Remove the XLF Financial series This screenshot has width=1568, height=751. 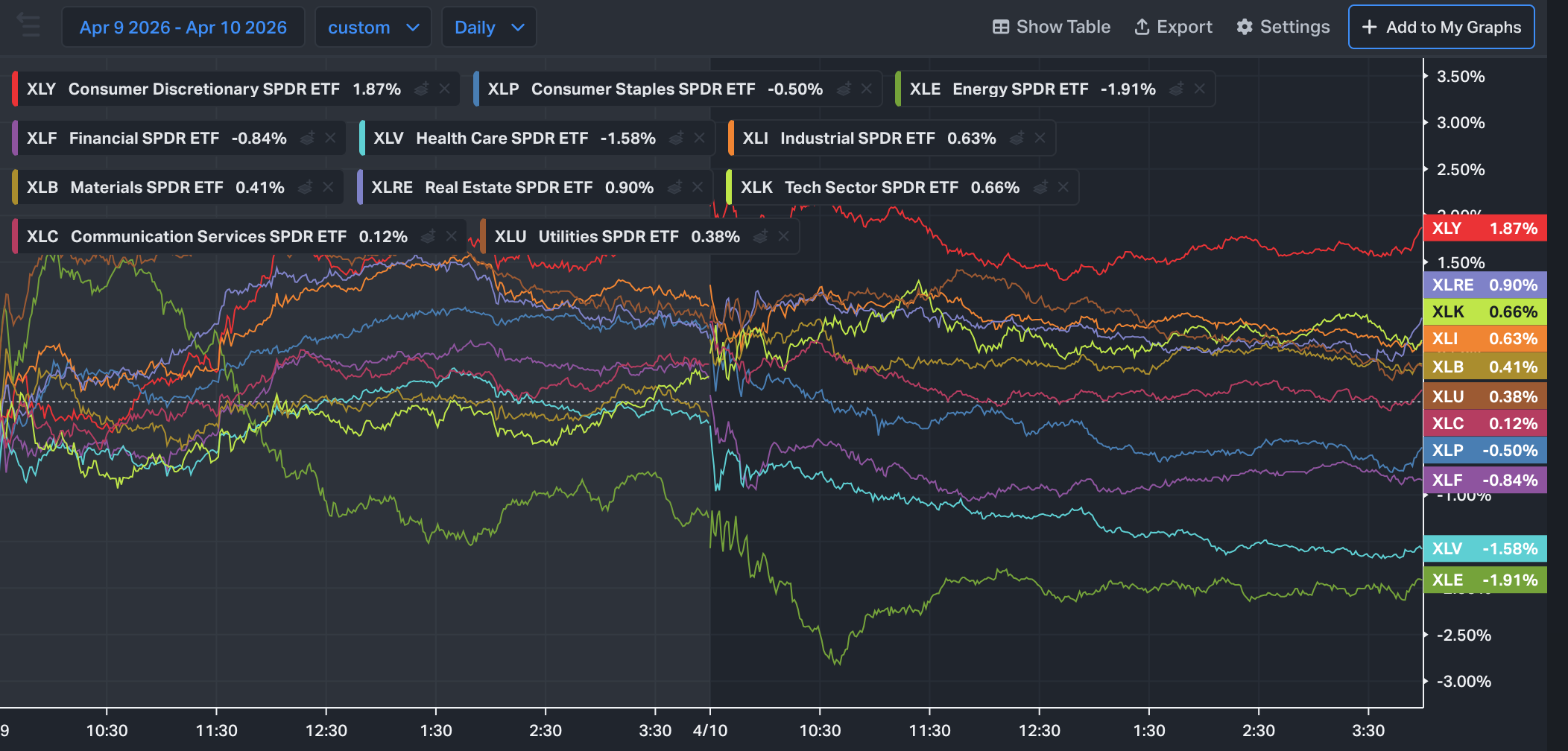click(330, 138)
